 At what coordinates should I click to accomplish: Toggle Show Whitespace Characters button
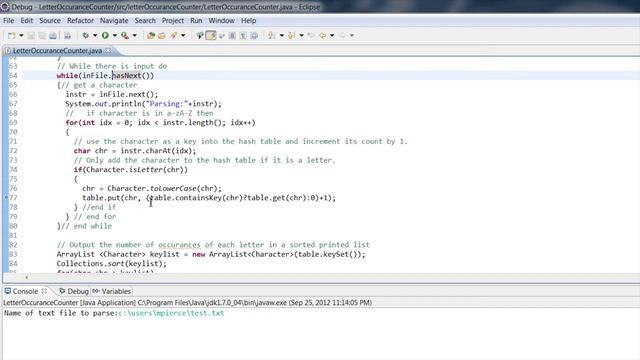[243, 36]
